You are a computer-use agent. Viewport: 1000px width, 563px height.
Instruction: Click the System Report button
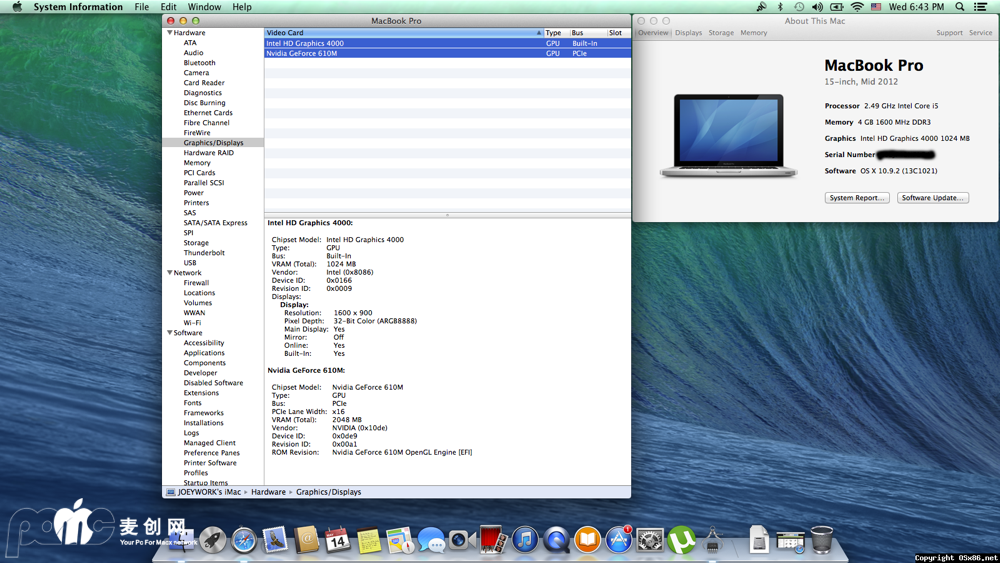pyautogui.click(x=857, y=198)
